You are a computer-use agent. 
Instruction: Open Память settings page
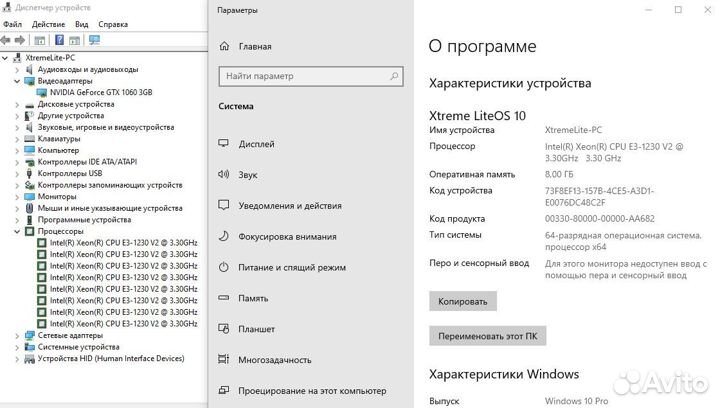click(253, 298)
